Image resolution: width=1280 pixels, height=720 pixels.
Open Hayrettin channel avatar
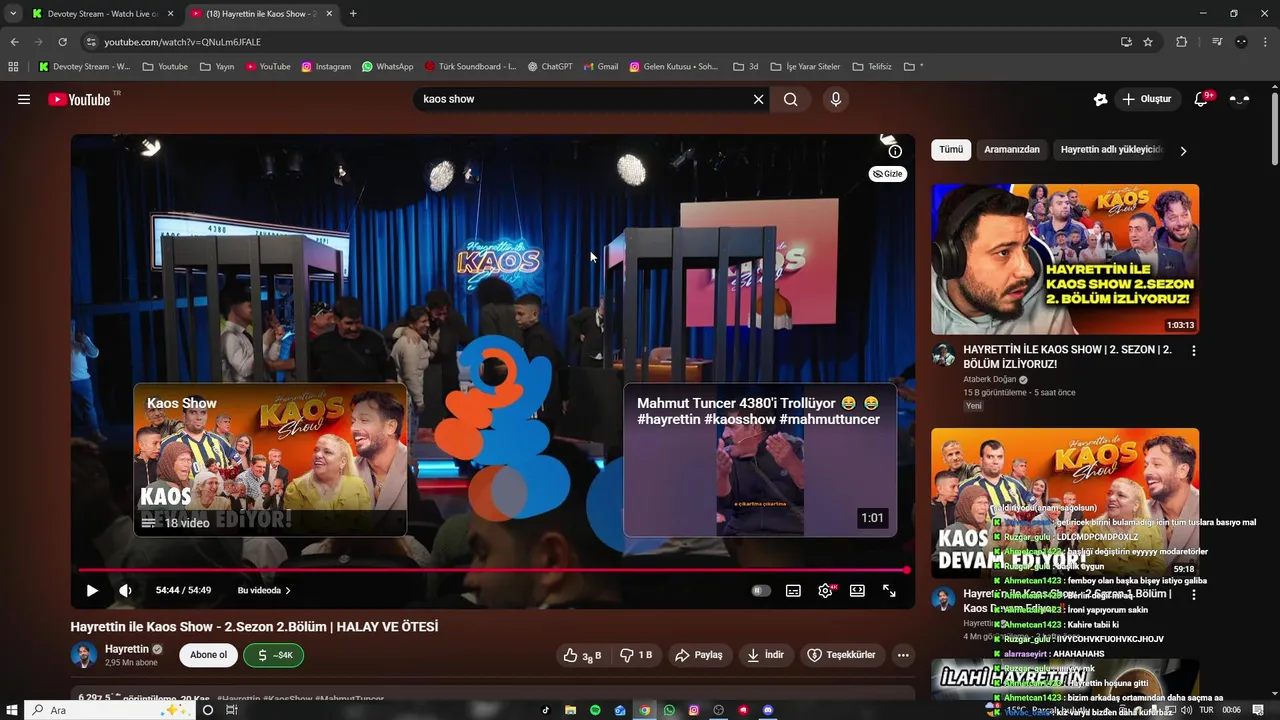(84, 655)
